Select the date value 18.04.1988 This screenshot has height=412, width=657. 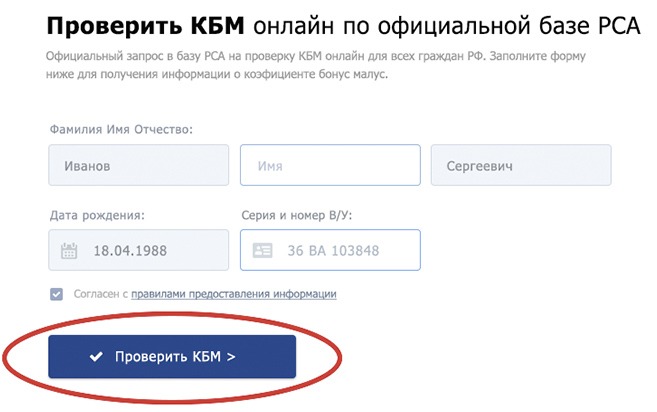[x=130, y=251]
